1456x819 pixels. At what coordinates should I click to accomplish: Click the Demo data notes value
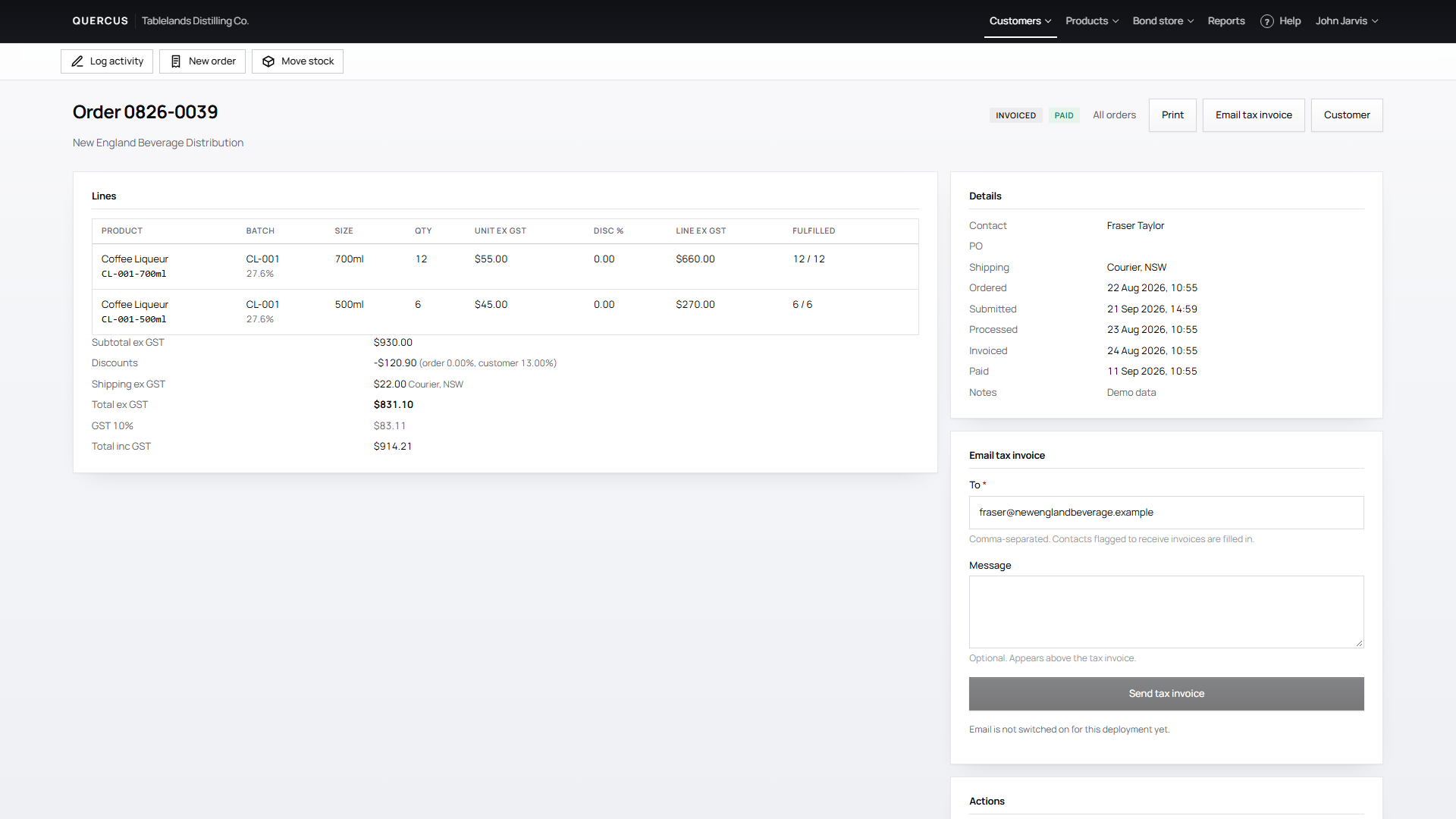tap(1131, 393)
